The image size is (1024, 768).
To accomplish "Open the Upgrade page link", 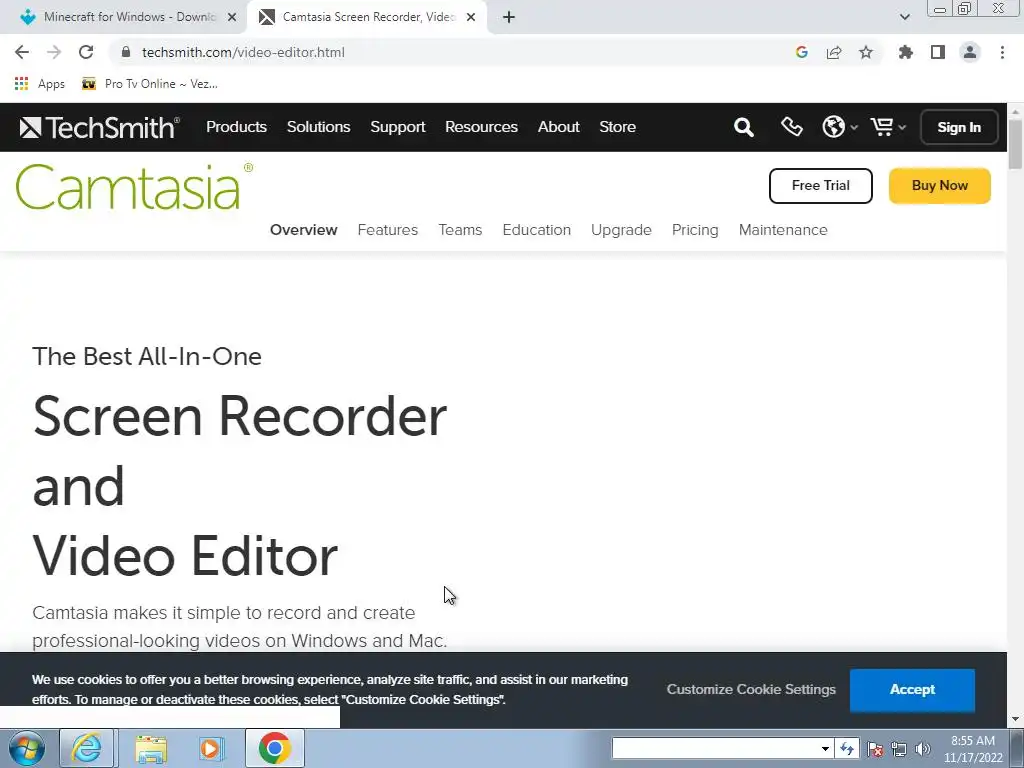I will (x=621, y=230).
